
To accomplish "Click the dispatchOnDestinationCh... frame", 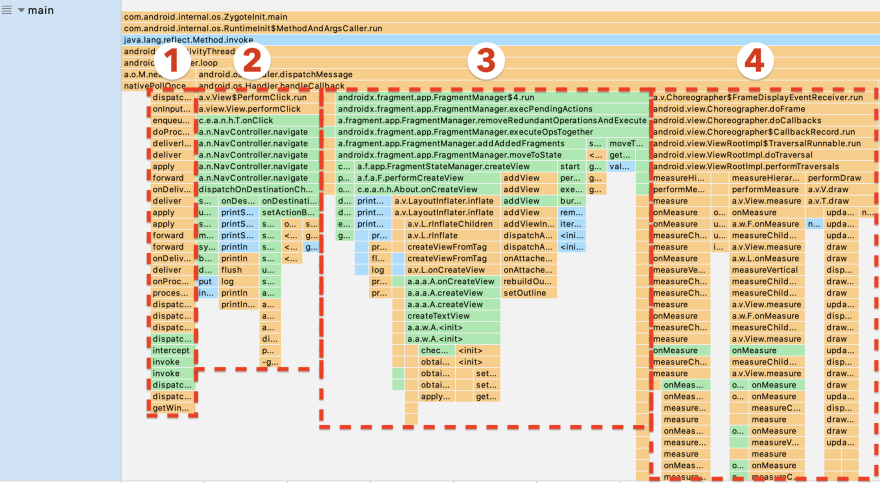I will coord(258,189).
